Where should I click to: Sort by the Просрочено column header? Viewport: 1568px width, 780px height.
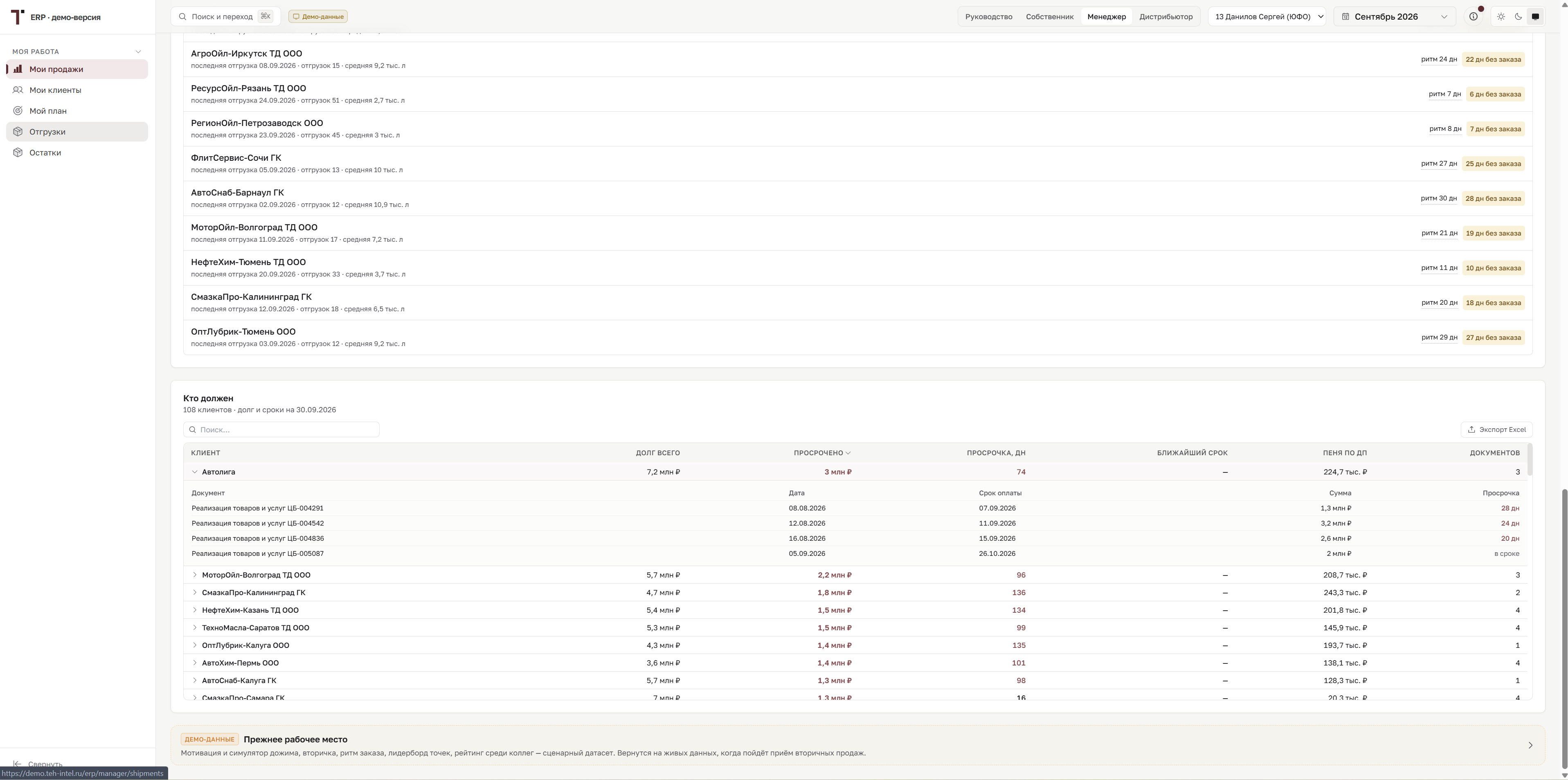(x=822, y=453)
